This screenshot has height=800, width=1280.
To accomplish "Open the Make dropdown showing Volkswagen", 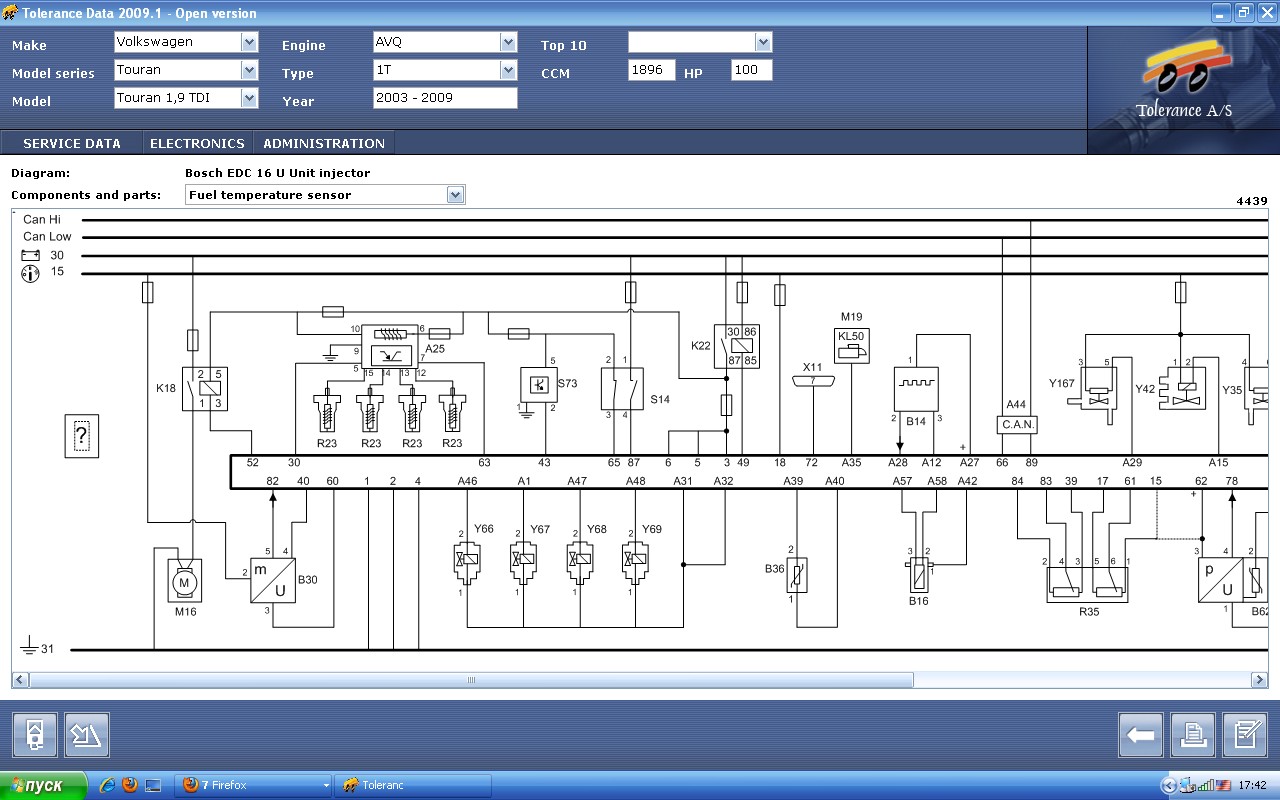I will [249, 42].
